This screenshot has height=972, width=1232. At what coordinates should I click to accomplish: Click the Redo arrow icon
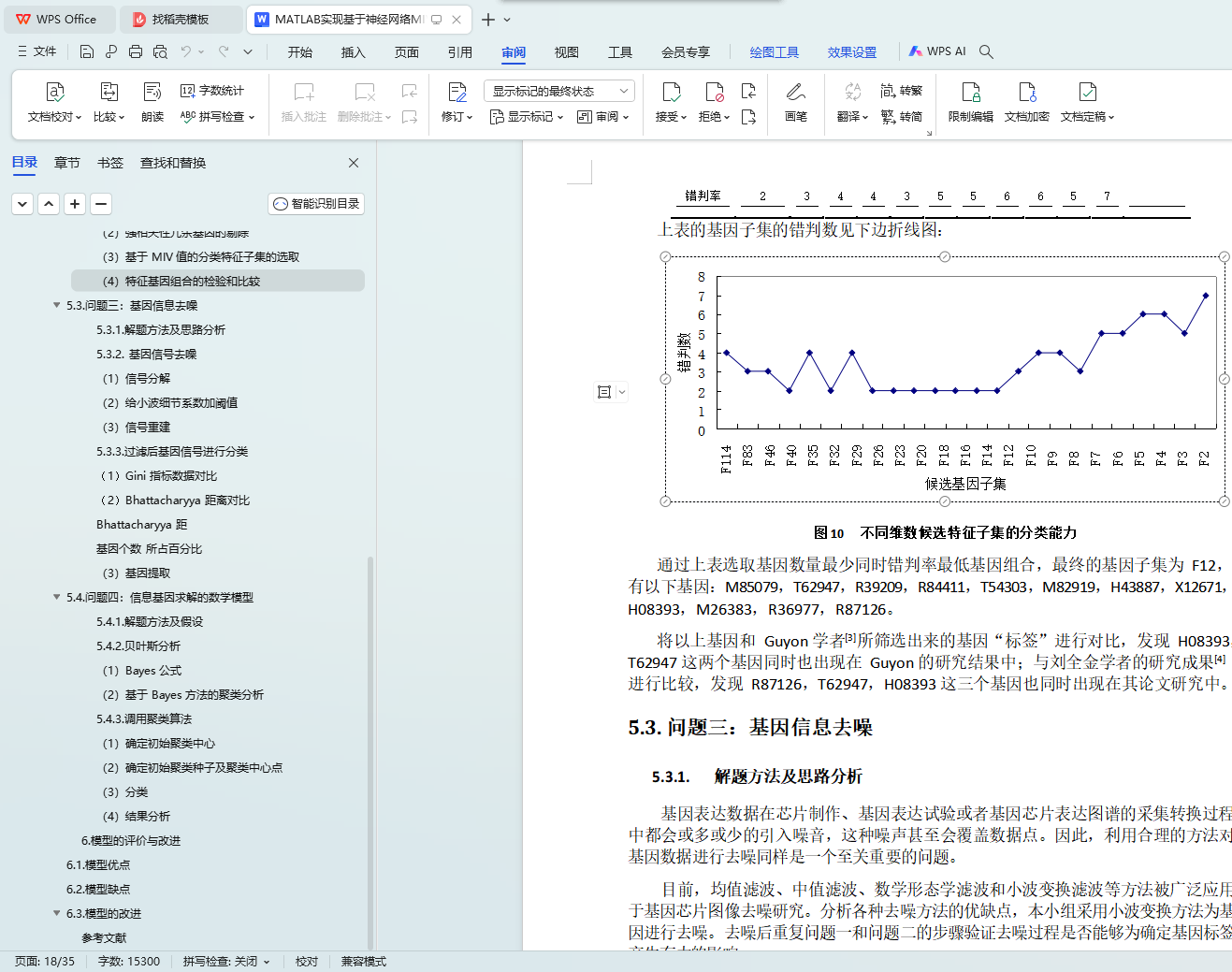pos(224,51)
